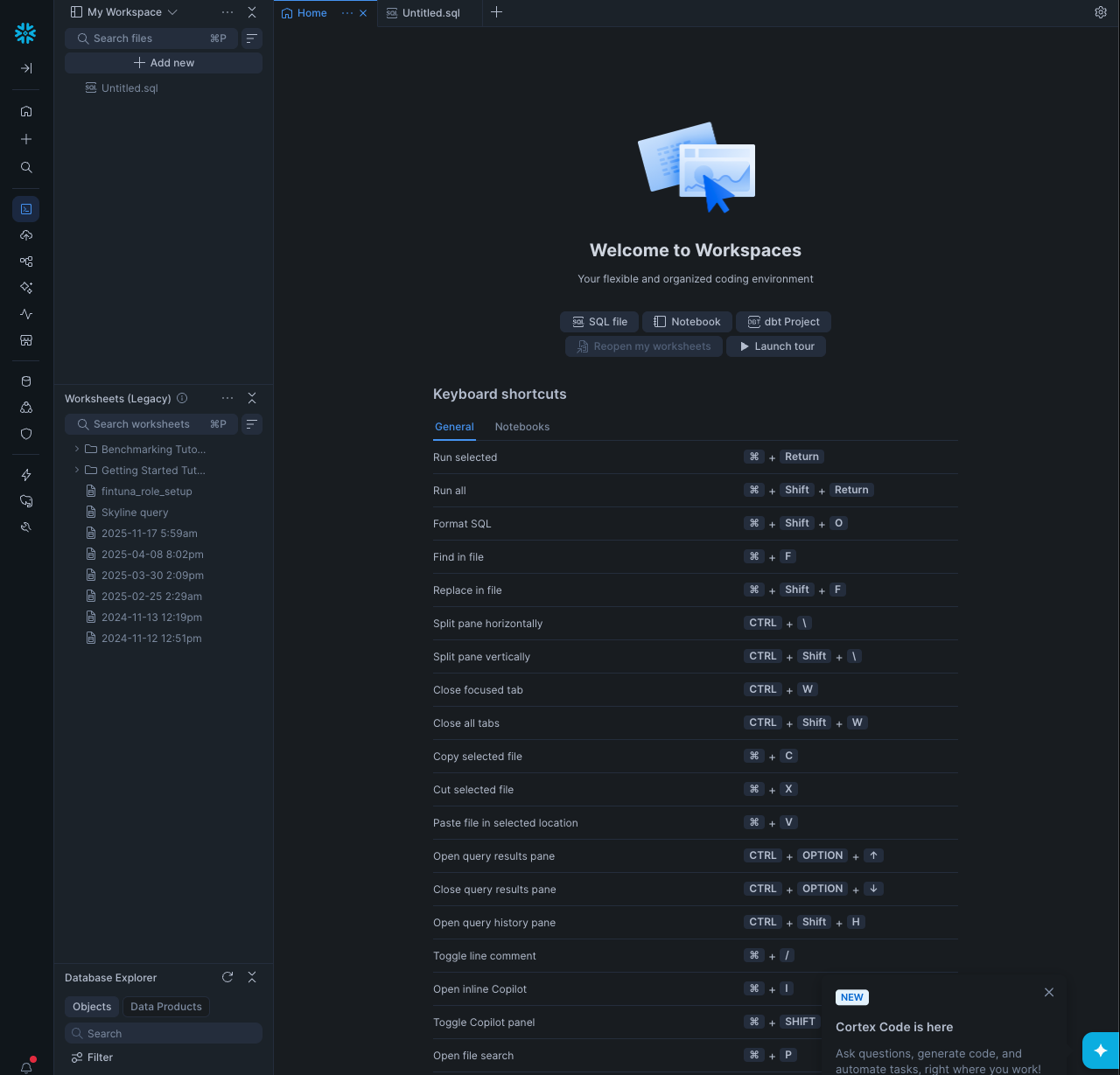The image size is (1120, 1075).
Task: Open the settings gear icon top-right
Action: point(1101,12)
